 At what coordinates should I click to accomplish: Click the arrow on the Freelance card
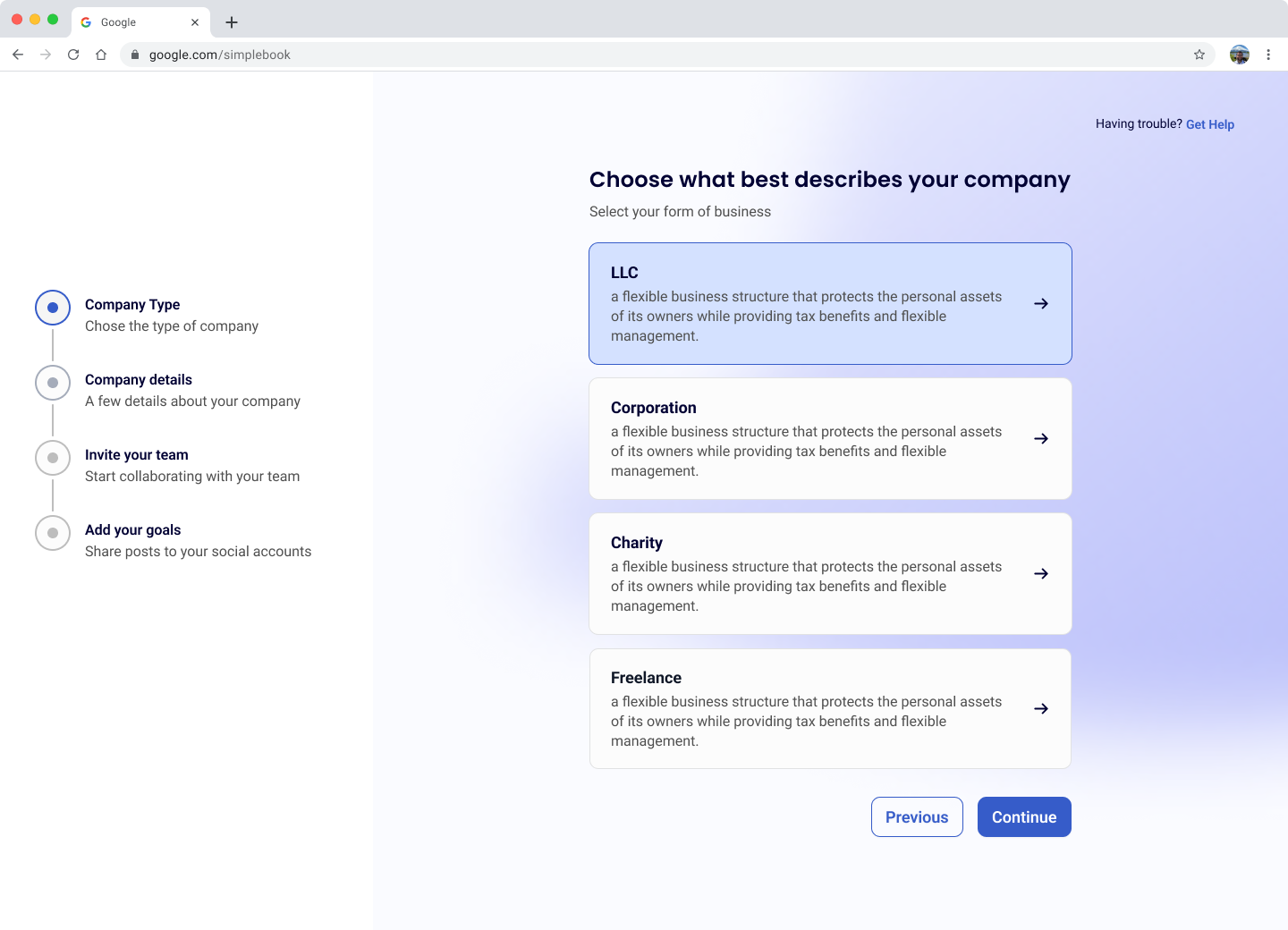[1041, 709]
